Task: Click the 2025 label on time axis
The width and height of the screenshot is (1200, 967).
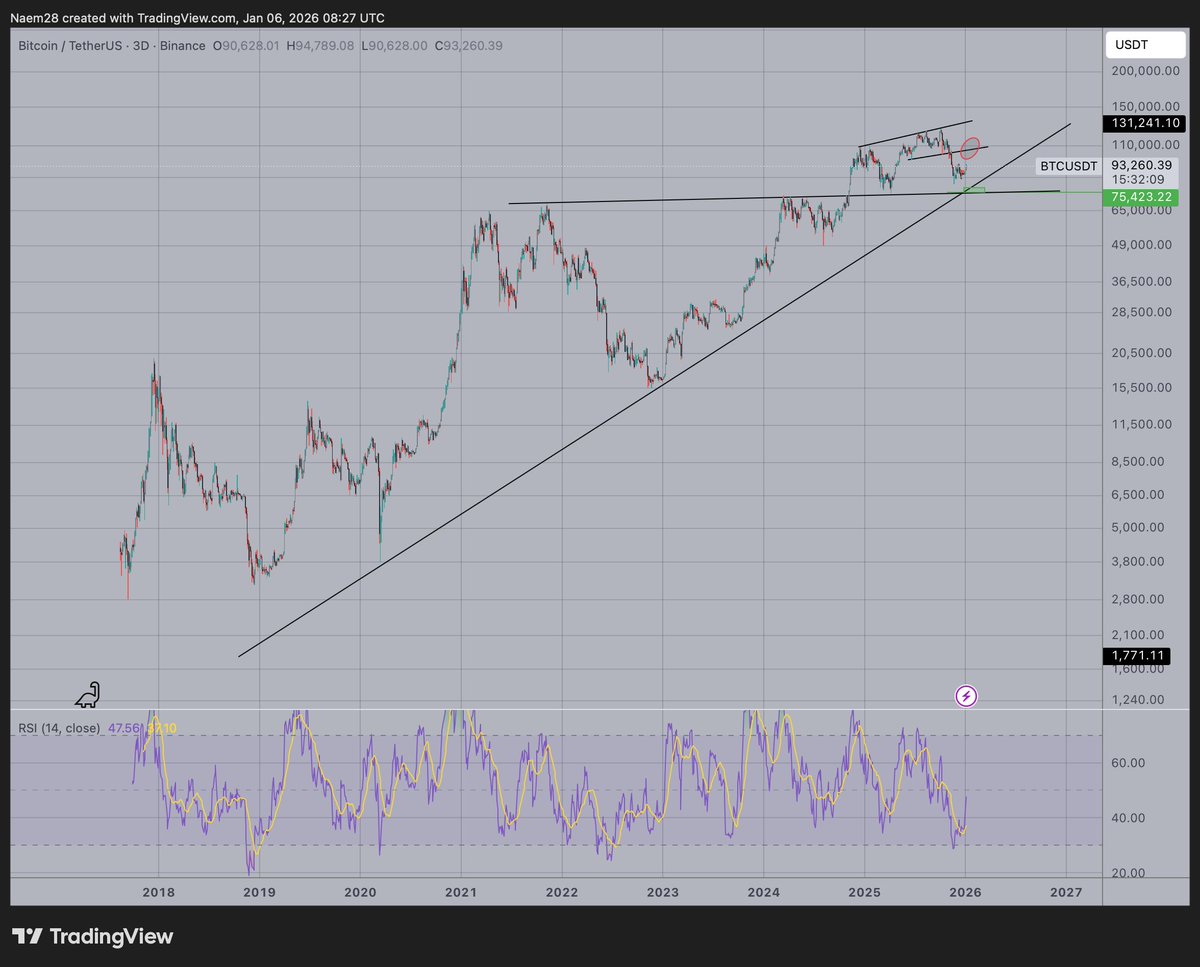Action: [864, 893]
